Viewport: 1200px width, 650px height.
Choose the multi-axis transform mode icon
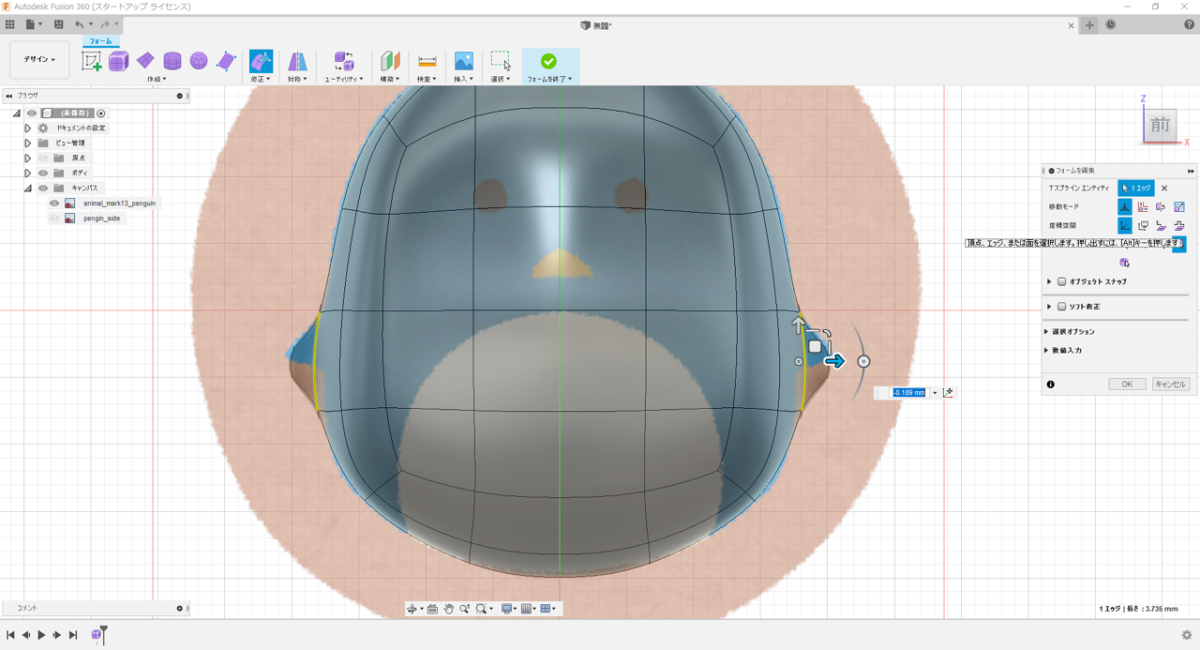[1125, 206]
